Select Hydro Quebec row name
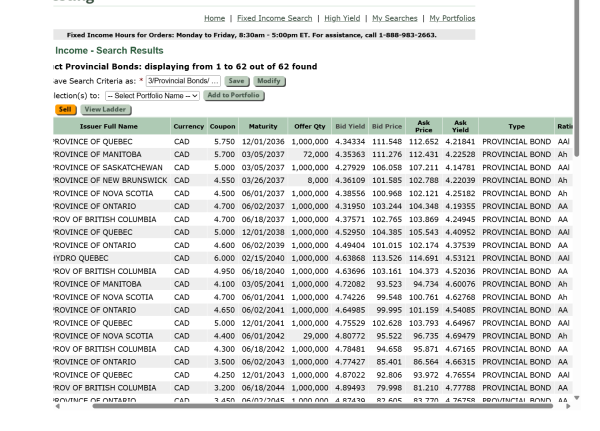The image size is (600, 431). point(81,258)
